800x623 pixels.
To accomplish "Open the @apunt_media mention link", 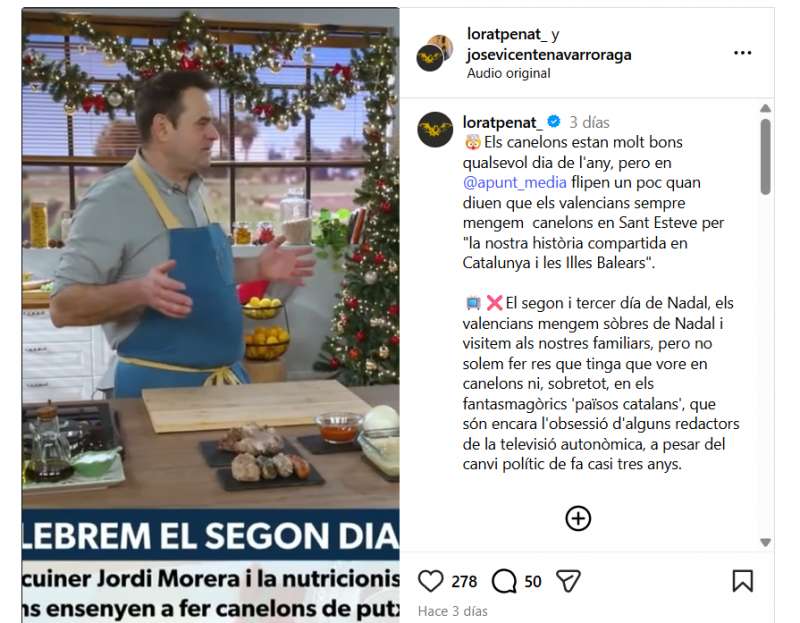I will pyautogui.click(x=514, y=182).
